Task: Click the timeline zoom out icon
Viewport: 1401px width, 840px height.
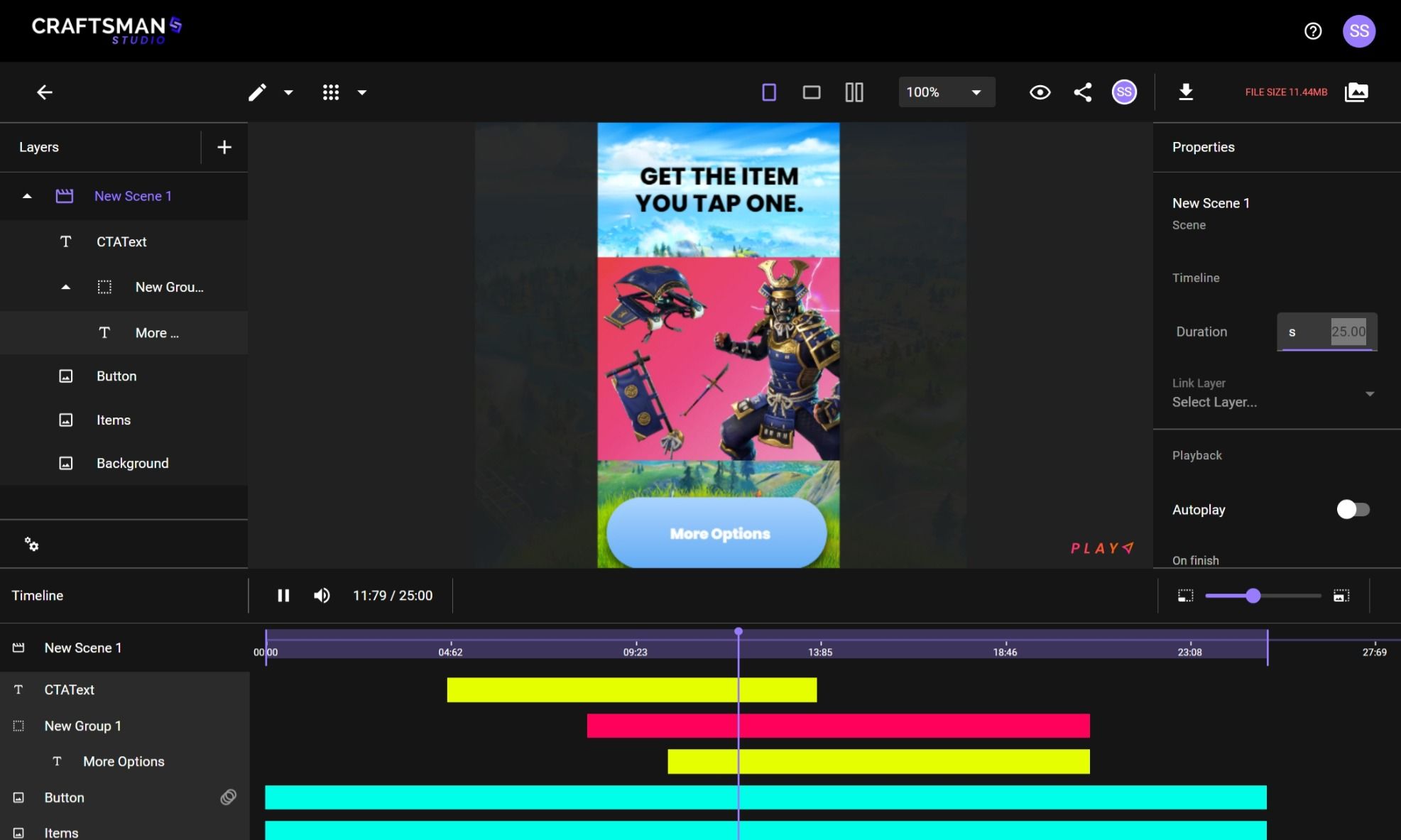Action: click(x=1186, y=596)
